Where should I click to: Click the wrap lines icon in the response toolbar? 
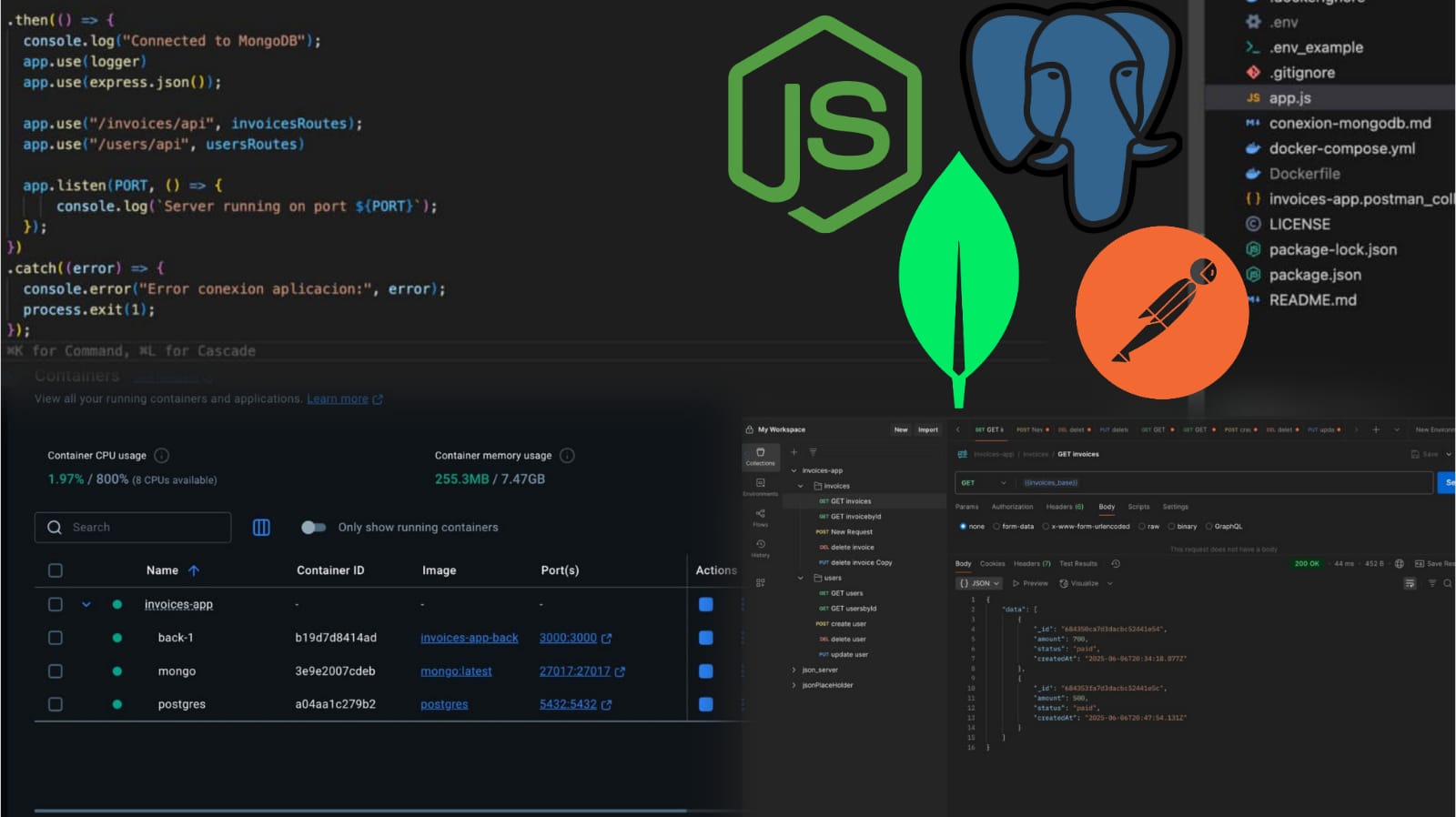[1410, 583]
